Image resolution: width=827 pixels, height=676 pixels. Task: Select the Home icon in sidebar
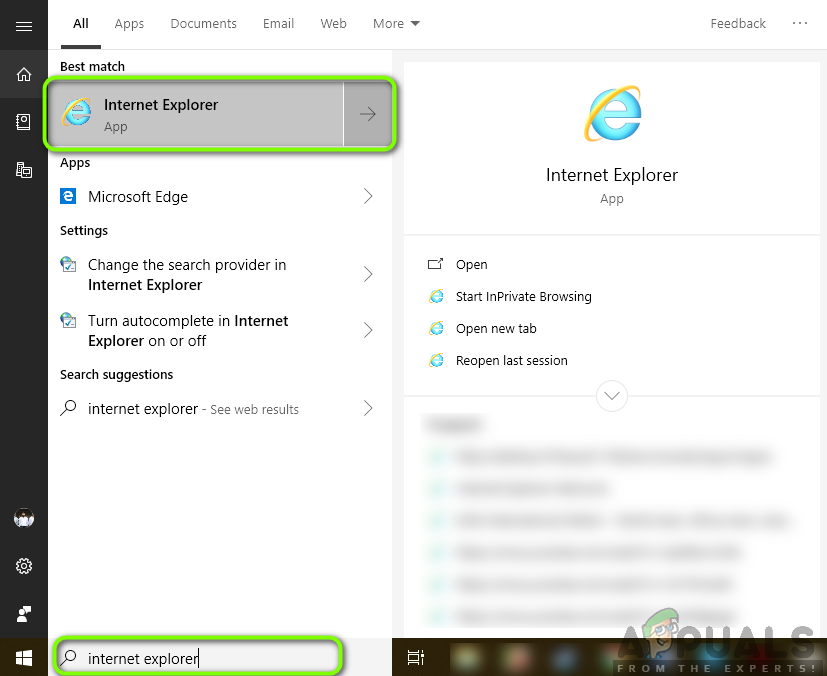click(x=24, y=74)
